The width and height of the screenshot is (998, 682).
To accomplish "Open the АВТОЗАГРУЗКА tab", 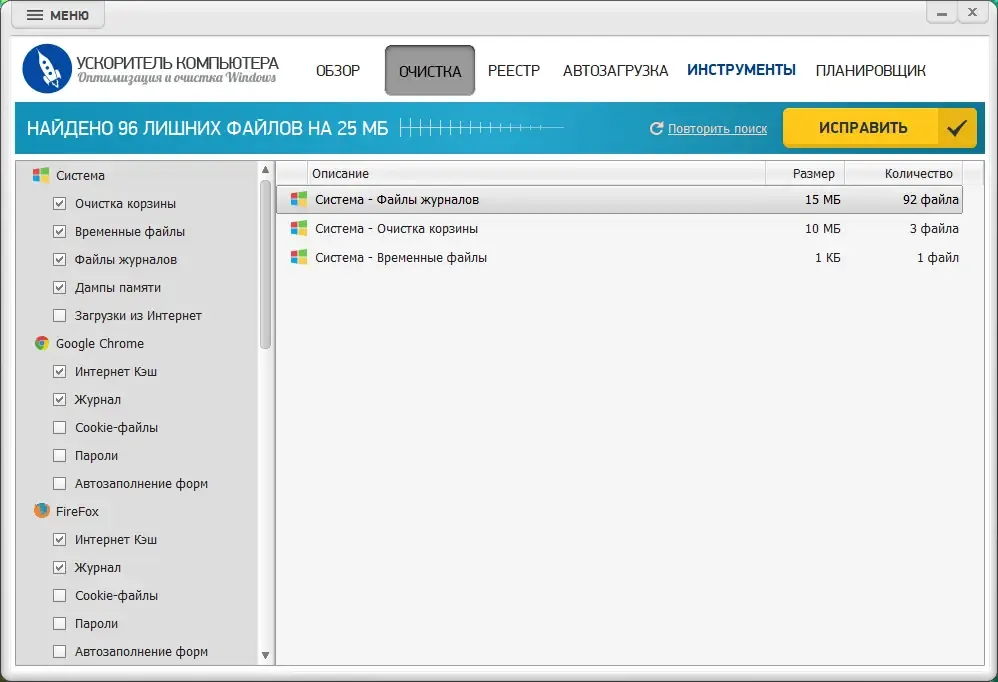I will [x=615, y=71].
